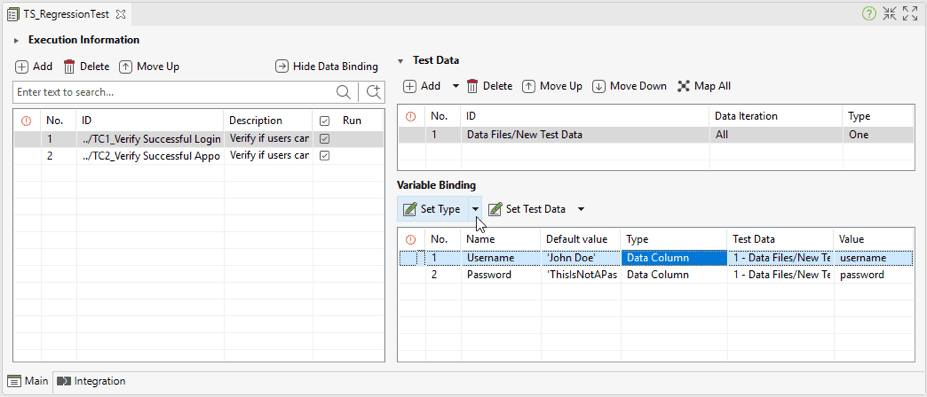
Task: Delete the selected test case
Action: coord(86,67)
